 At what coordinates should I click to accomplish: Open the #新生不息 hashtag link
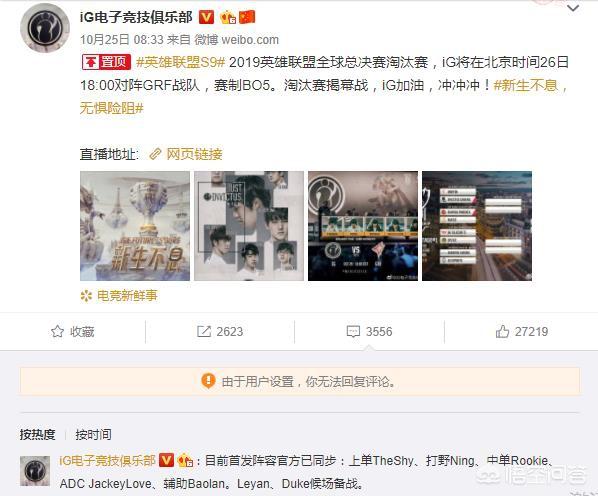(526, 85)
